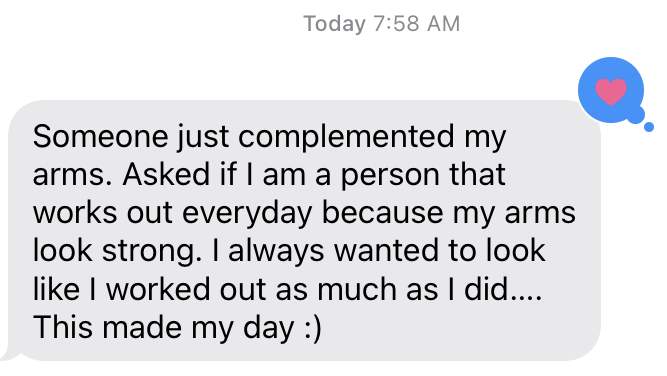Click the gray message bubble
Image resolution: width=667 pixels, height=376 pixels.
(x=304, y=231)
